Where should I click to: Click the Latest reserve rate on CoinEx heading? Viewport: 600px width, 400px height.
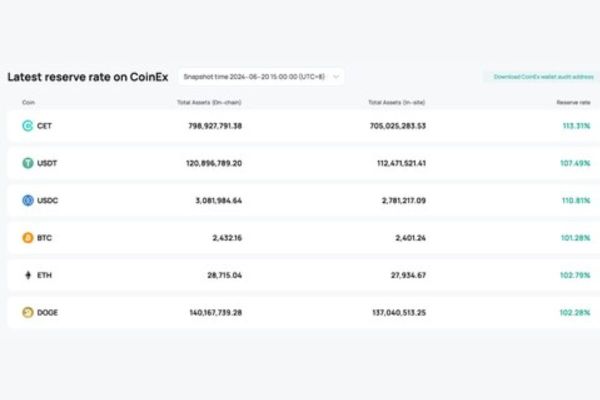pos(88,77)
